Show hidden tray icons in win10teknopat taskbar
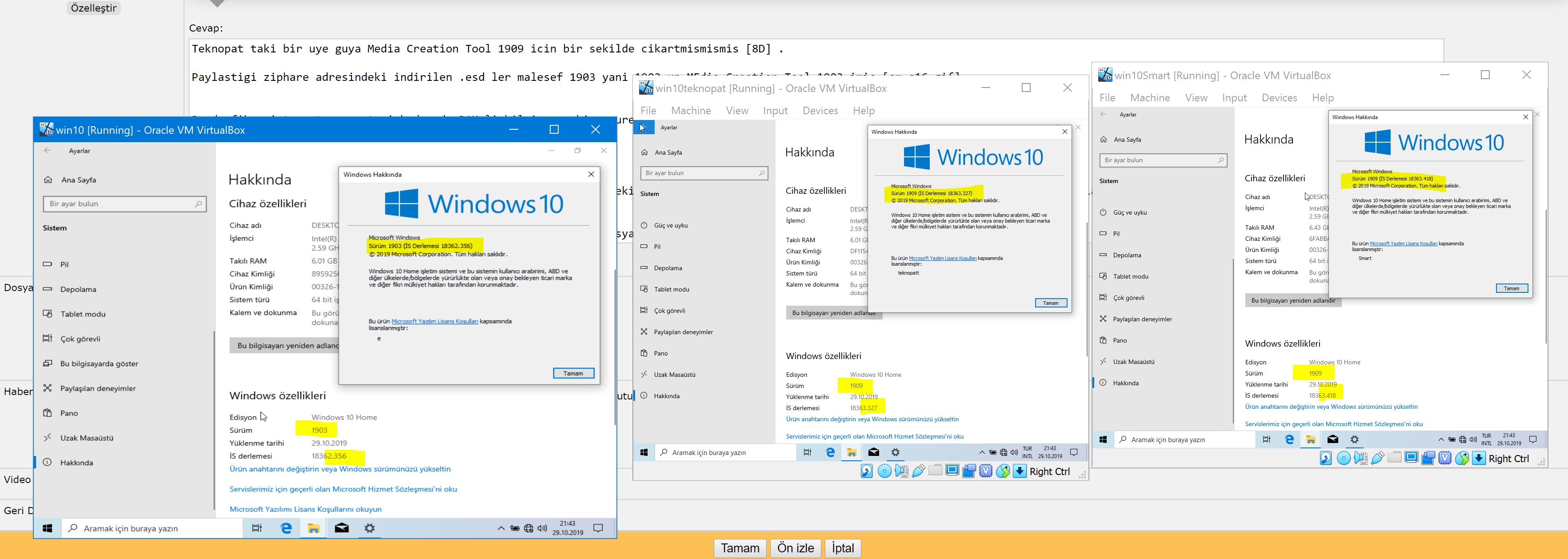Image resolution: width=1568 pixels, height=559 pixels. coord(982,452)
